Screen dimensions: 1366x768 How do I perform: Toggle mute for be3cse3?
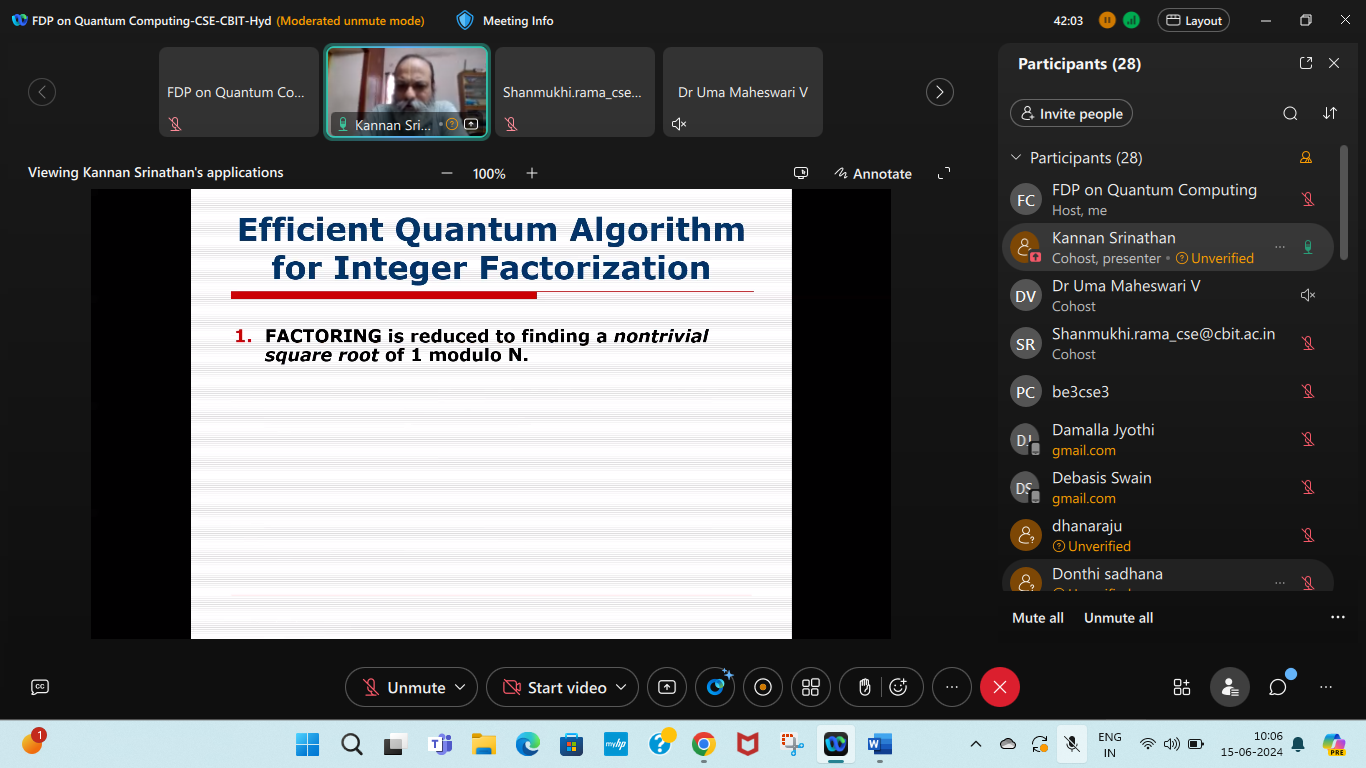point(1307,391)
